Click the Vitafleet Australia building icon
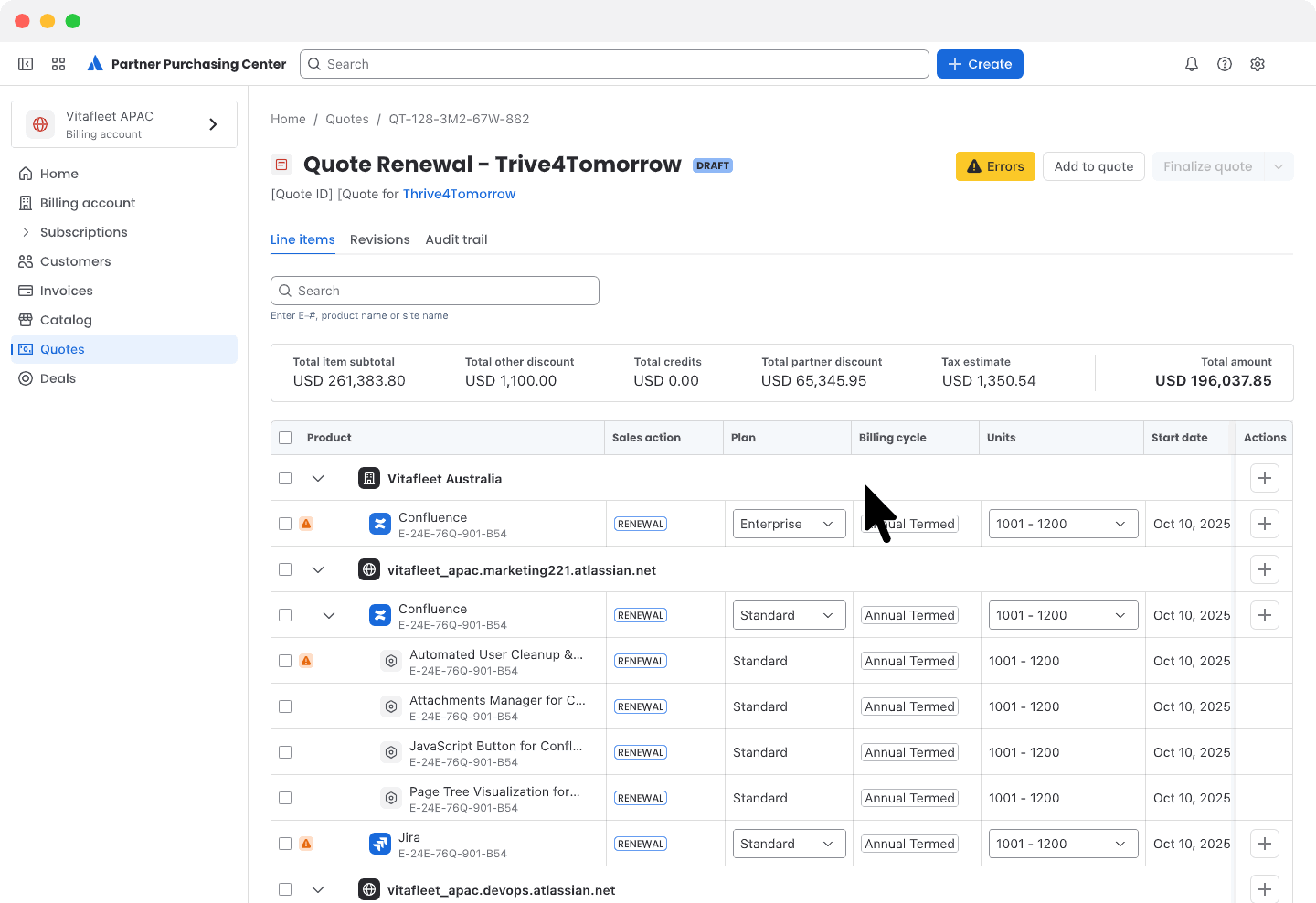 [x=369, y=478]
